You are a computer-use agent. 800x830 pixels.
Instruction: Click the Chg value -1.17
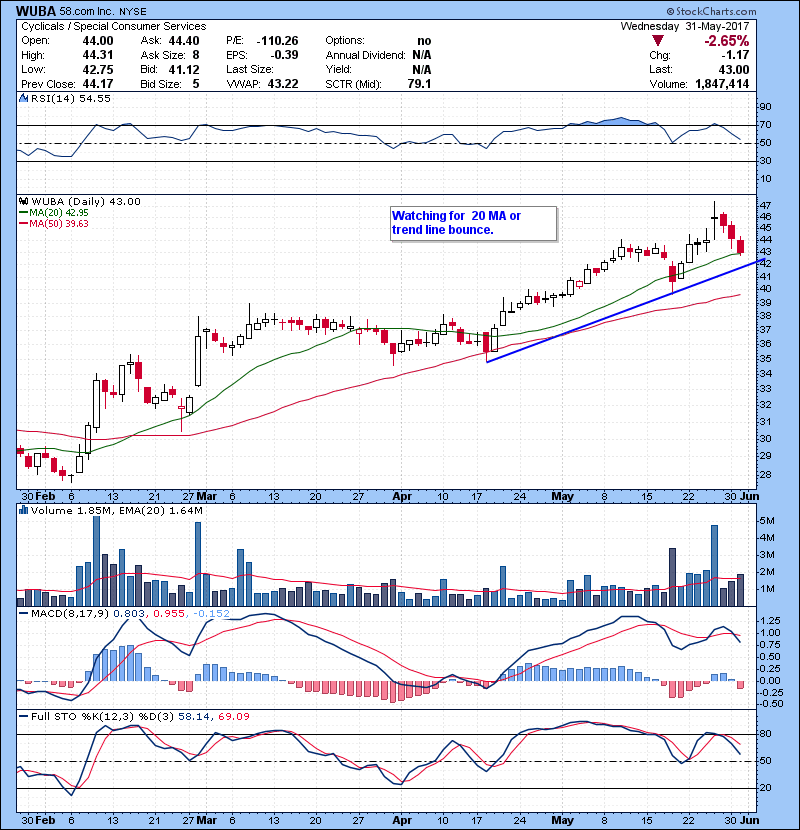coord(735,55)
